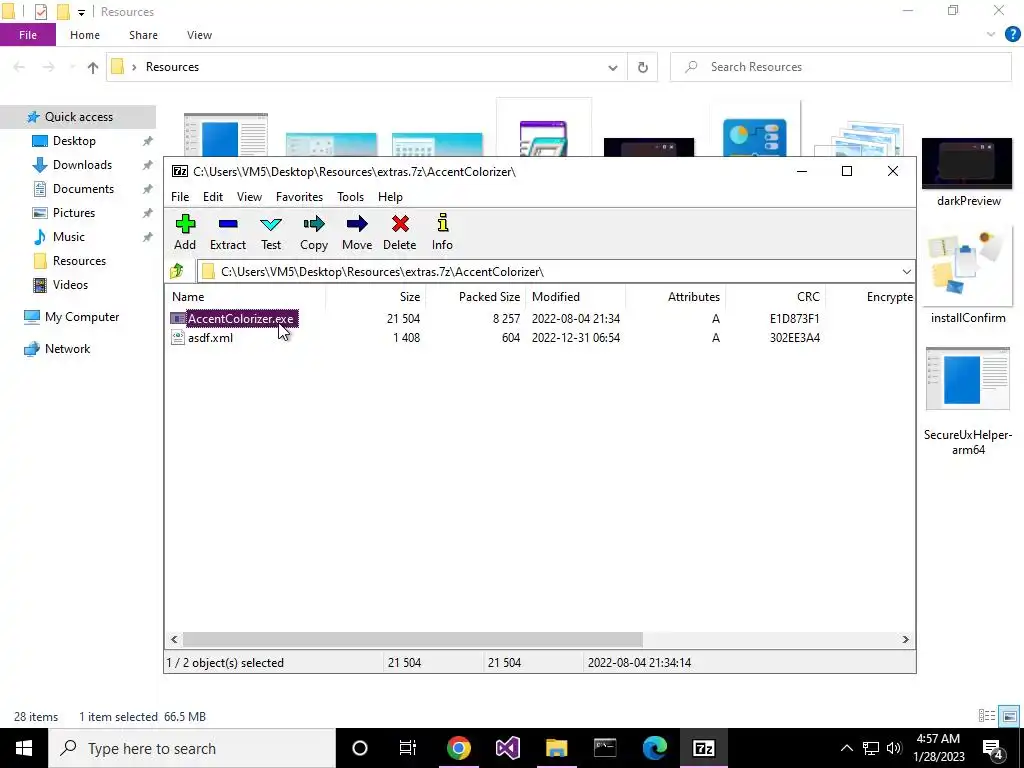Sort by the CRC column header
The width and height of the screenshot is (1024, 768).
click(775, 296)
